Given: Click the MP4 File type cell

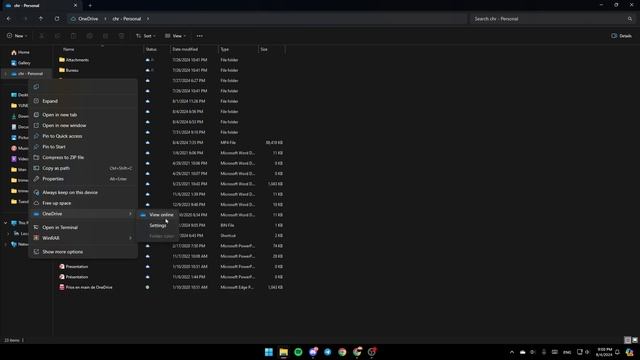Looking at the screenshot, I should click(x=228, y=142).
